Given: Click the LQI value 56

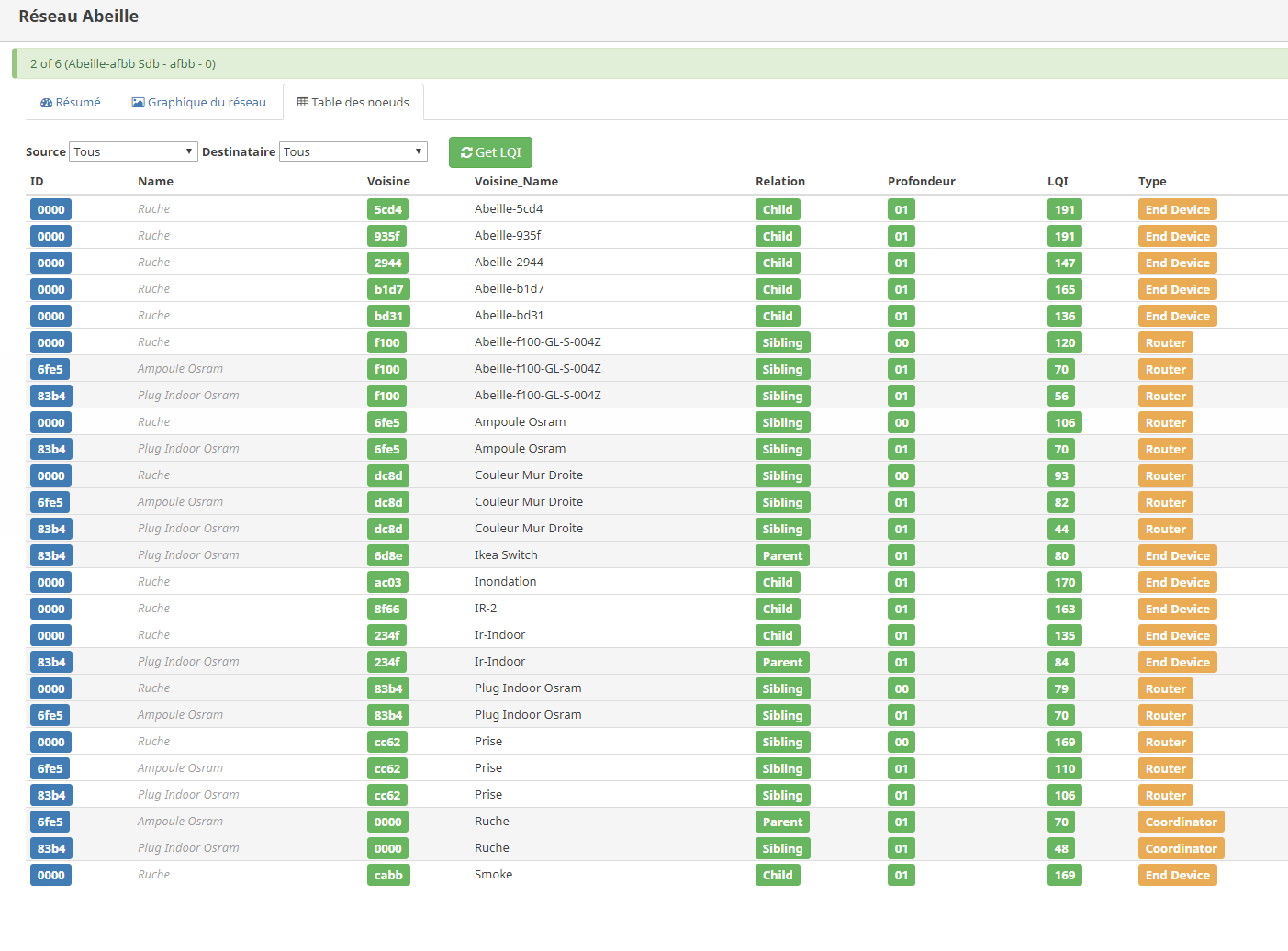Looking at the screenshot, I should pyautogui.click(x=1061, y=396).
